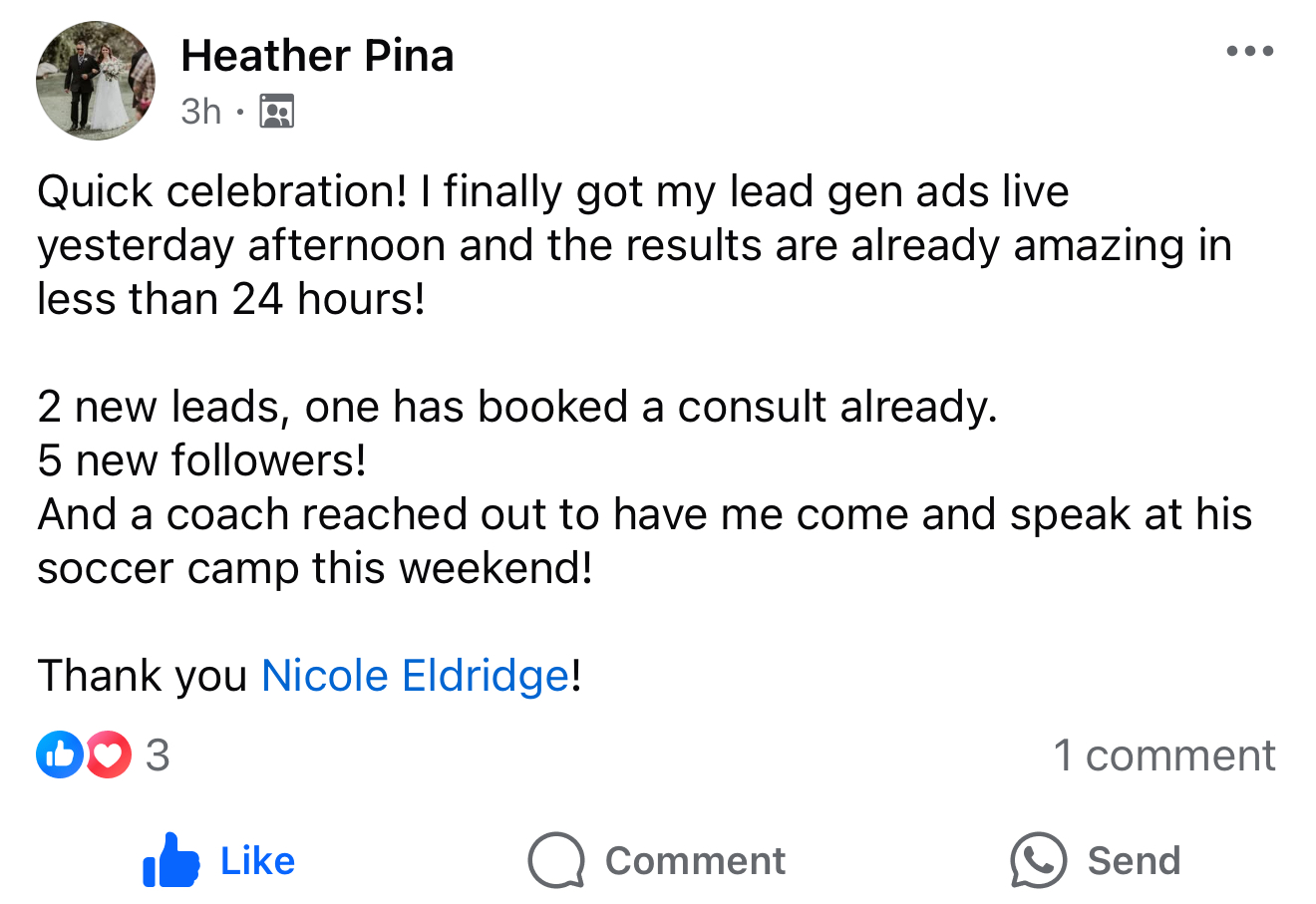The height and width of the screenshot is (904, 1316).
Task: Click the "soccer camp this weekend!" text line
Action: coord(315,568)
